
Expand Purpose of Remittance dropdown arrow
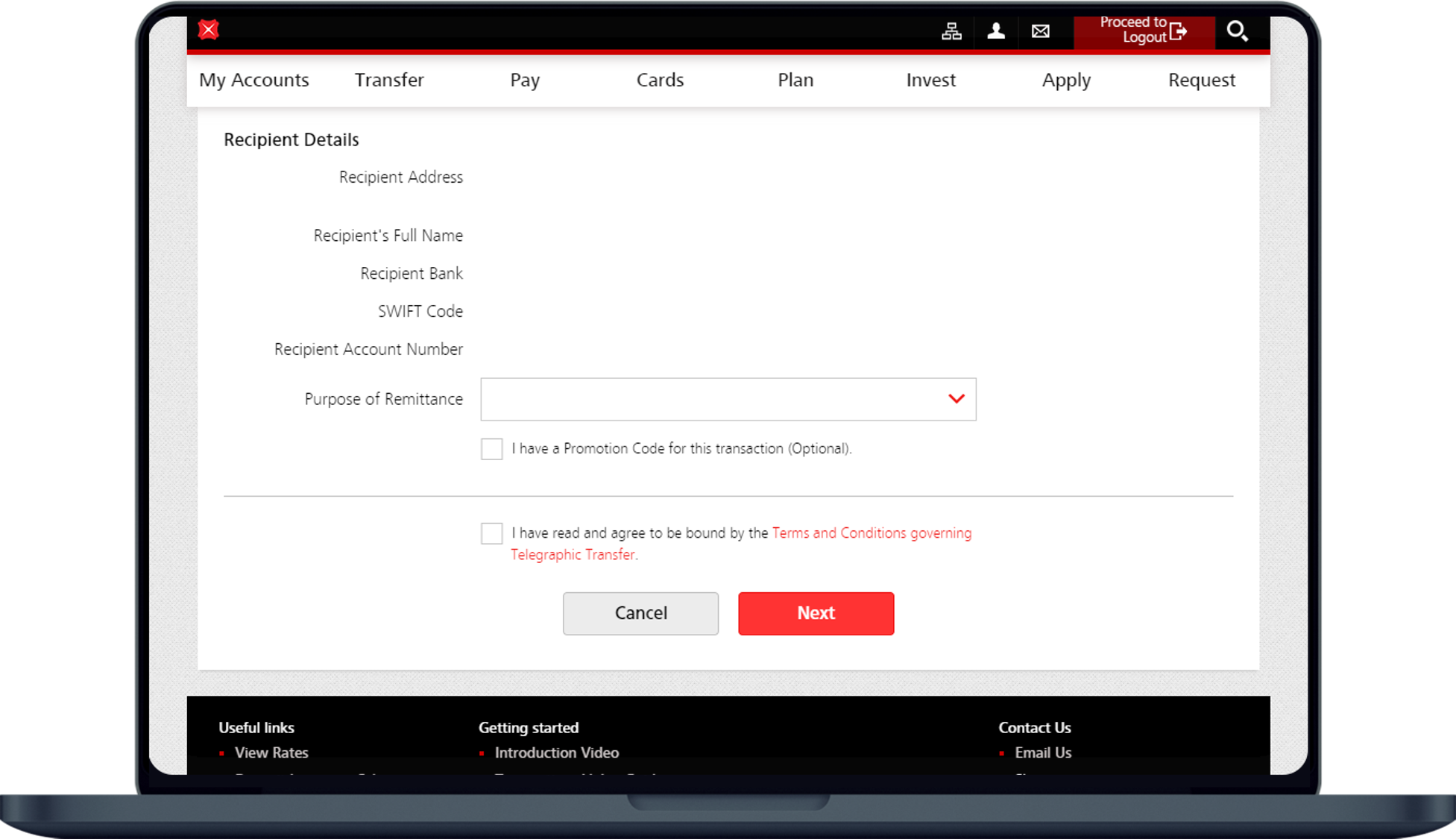coord(957,399)
